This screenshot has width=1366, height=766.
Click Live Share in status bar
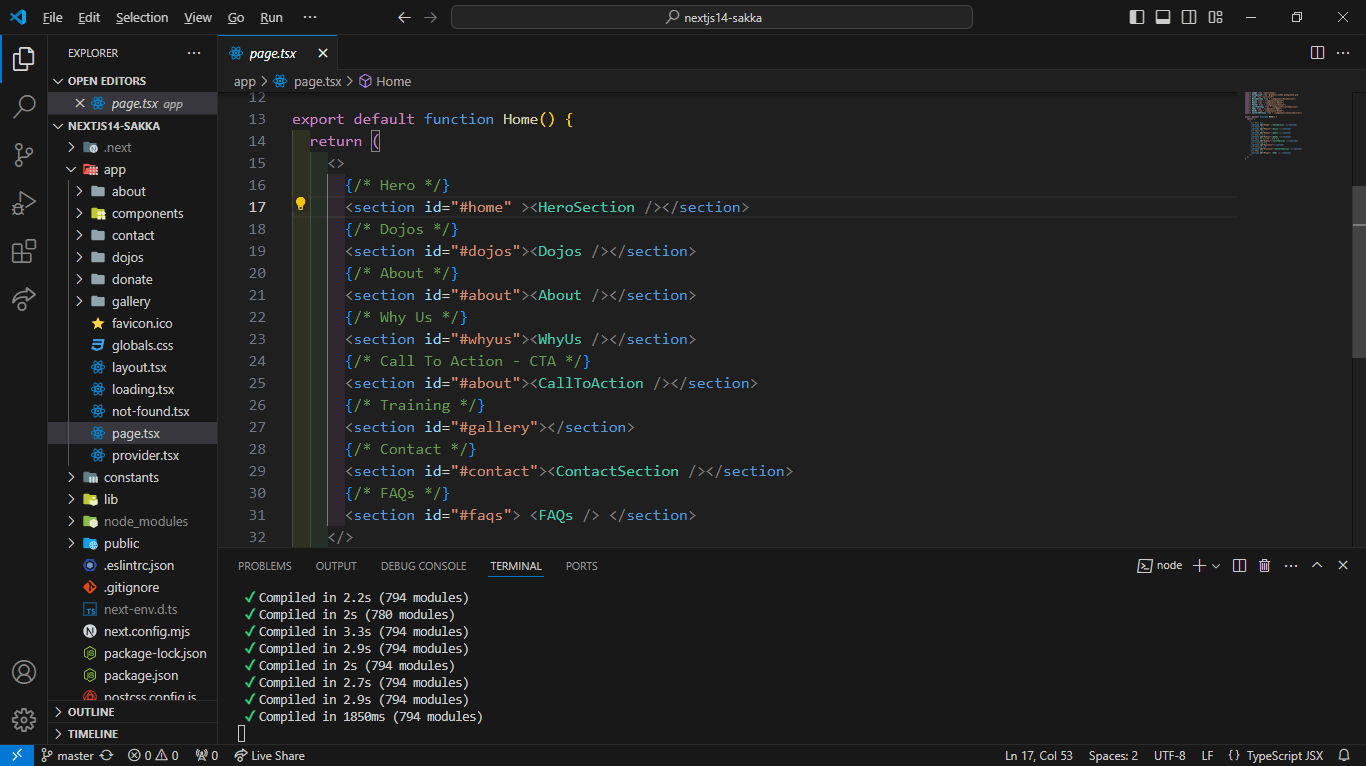pos(270,756)
